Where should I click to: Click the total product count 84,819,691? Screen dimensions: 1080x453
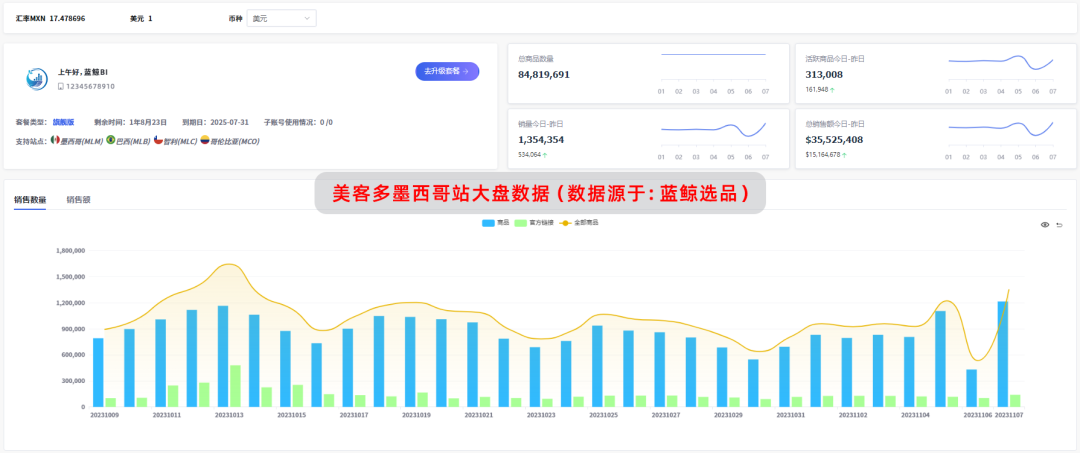pyautogui.click(x=544, y=74)
